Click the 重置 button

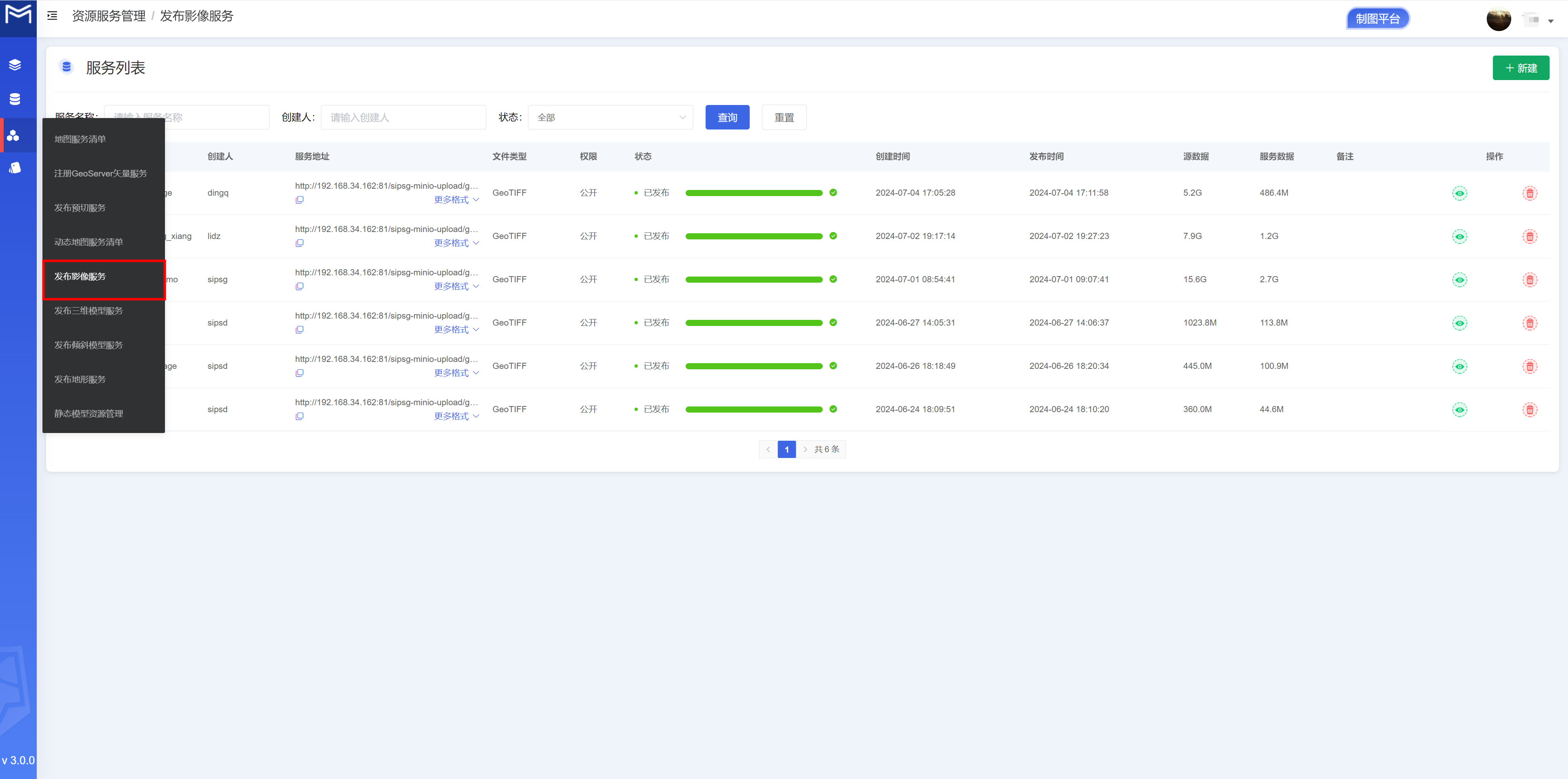[784, 117]
